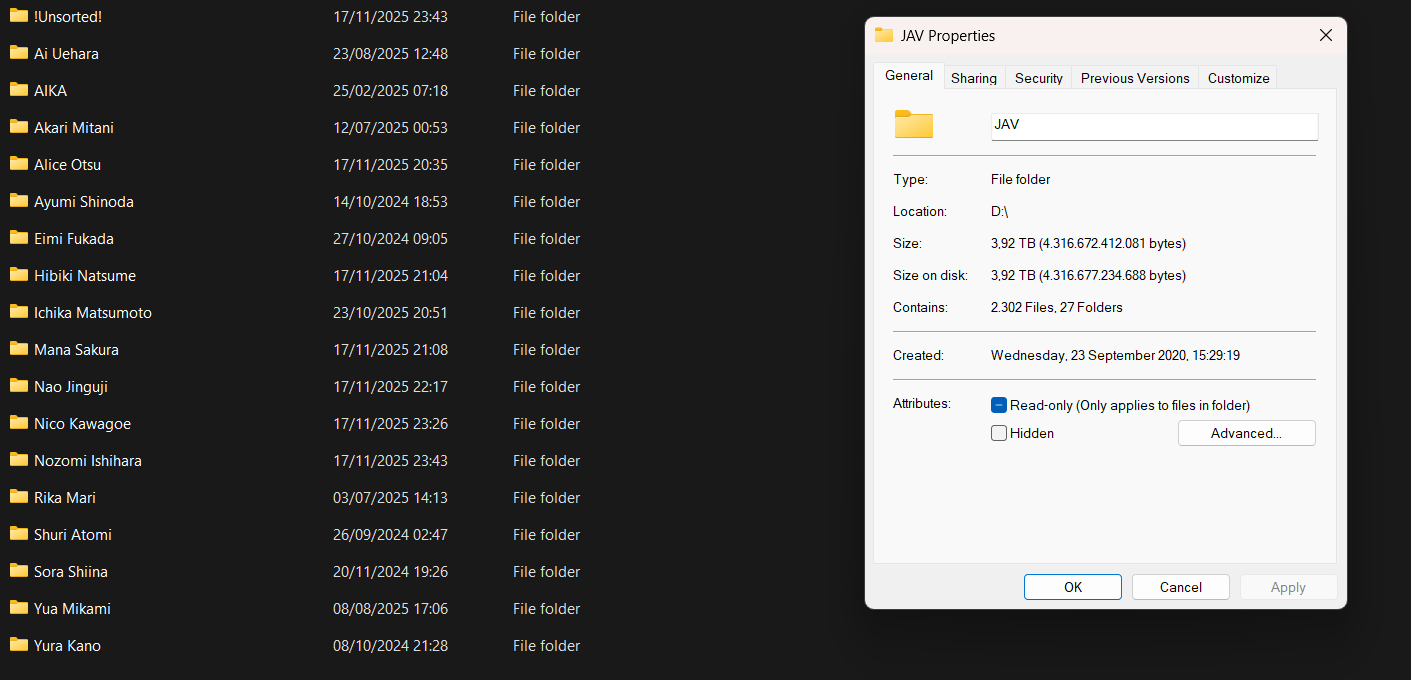Select the AIKA folder name

pyautogui.click(x=50, y=91)
